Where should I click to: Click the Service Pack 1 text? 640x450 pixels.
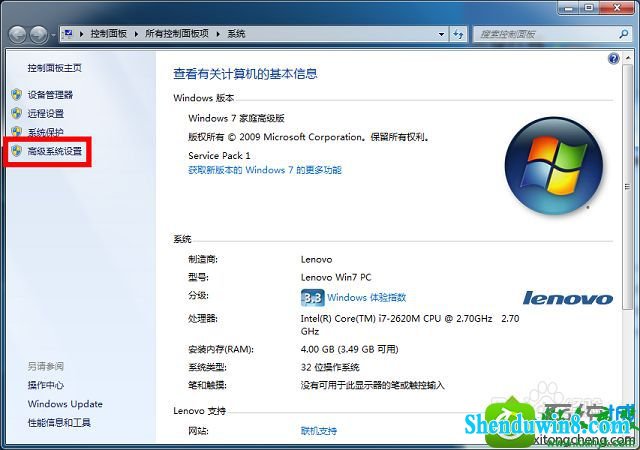point(219,156)
